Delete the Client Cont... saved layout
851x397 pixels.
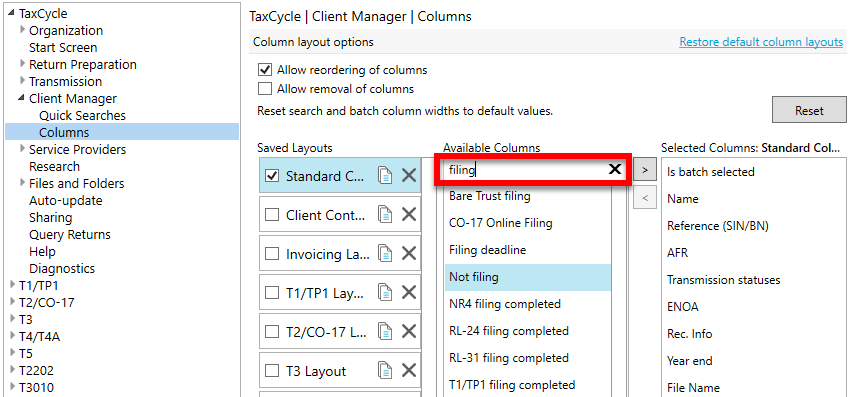(x=409, y=215)
